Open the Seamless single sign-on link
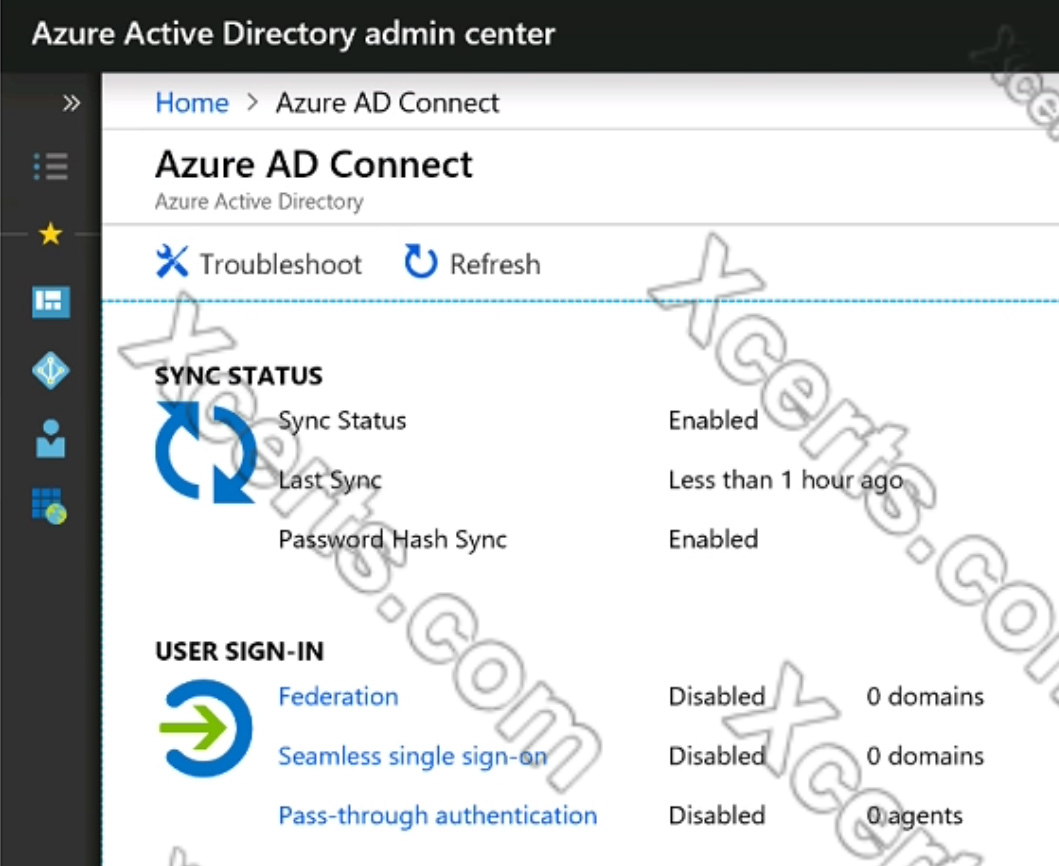1059x866 pixels. pos(413,756)
